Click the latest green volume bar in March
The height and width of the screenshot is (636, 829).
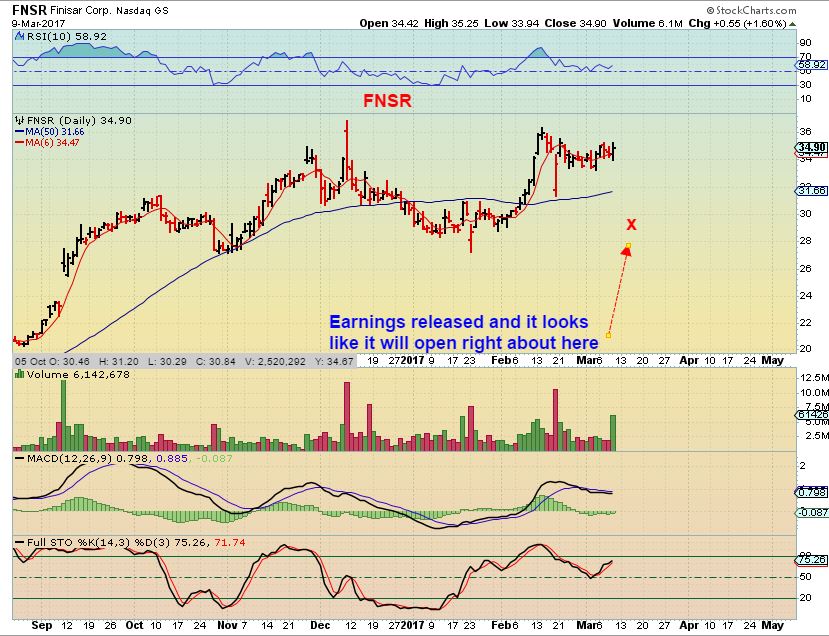(613, 432)
